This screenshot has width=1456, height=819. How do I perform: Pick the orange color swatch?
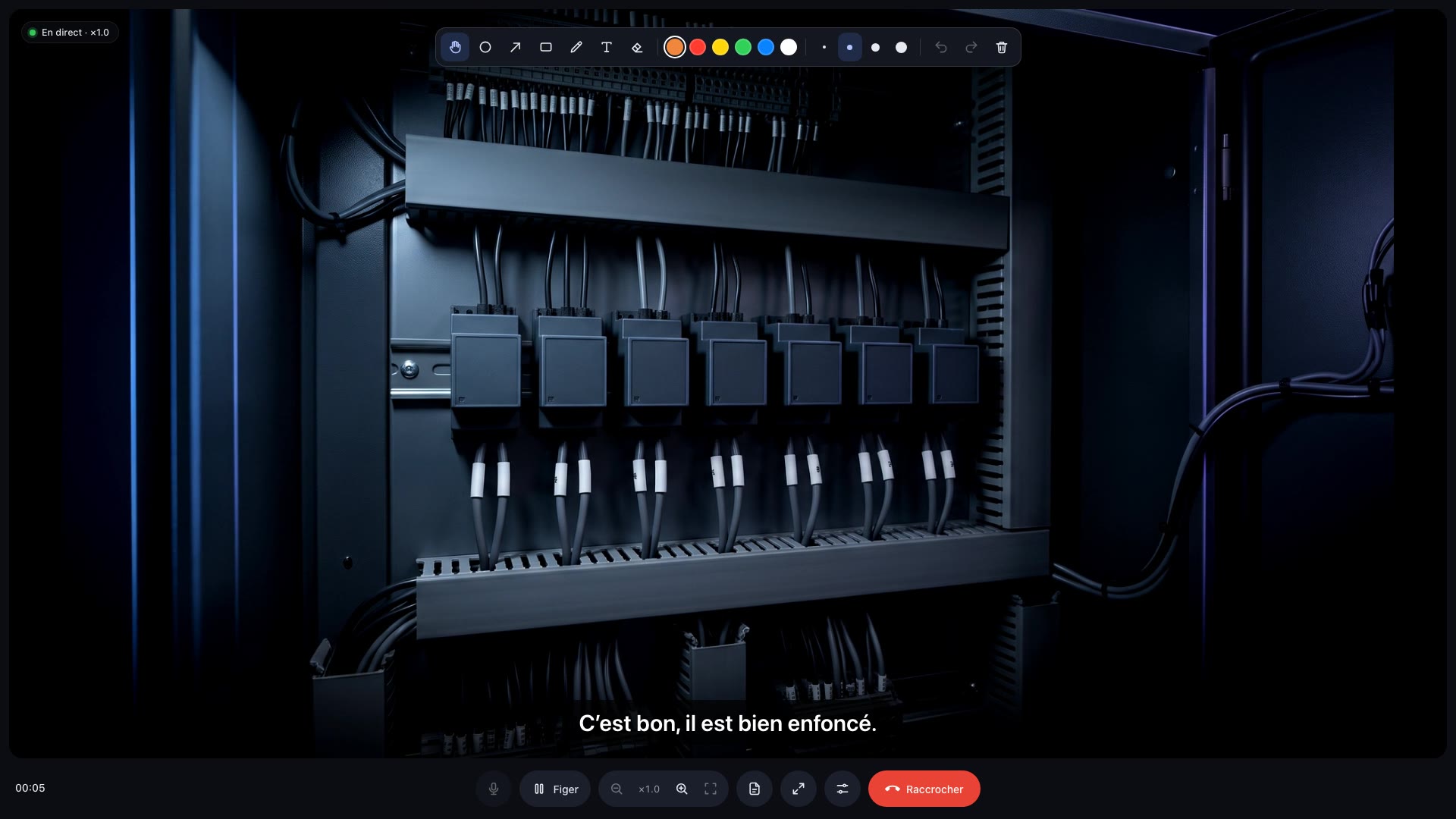(x=675, y=47)
